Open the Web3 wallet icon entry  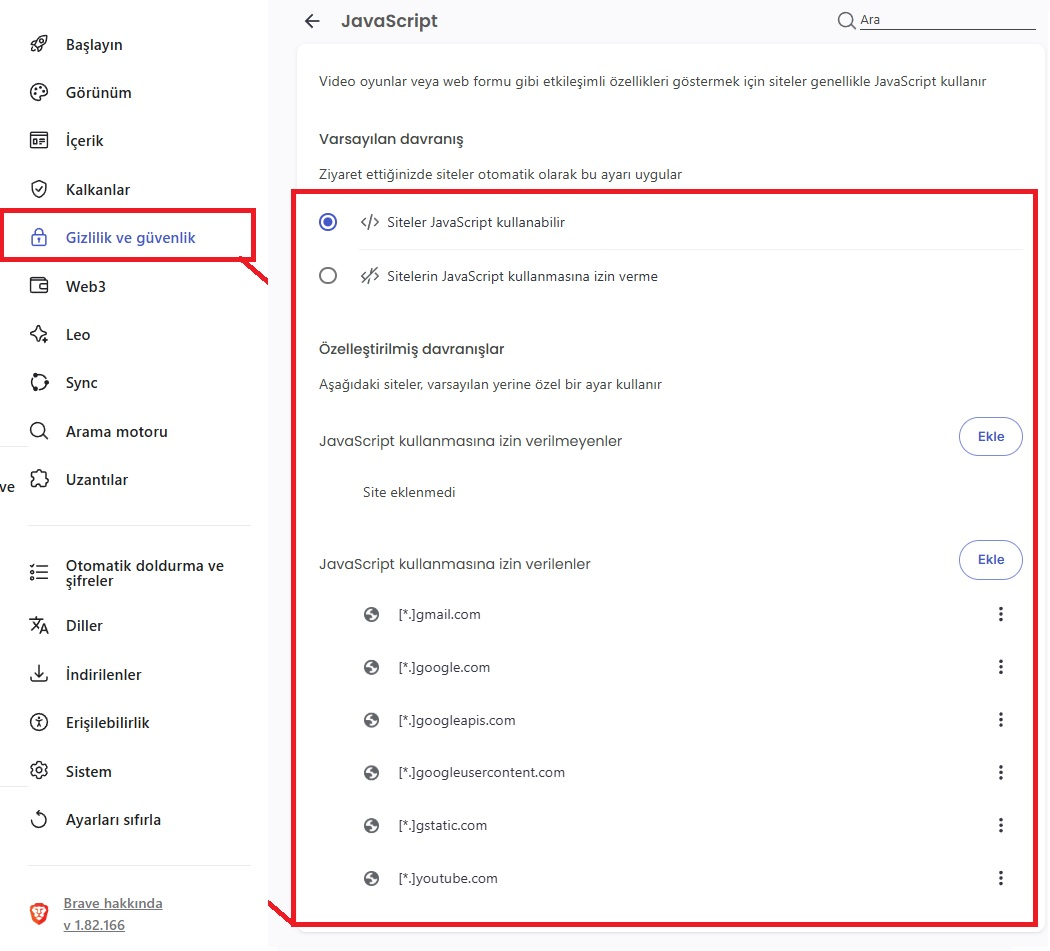click(39, 286)
